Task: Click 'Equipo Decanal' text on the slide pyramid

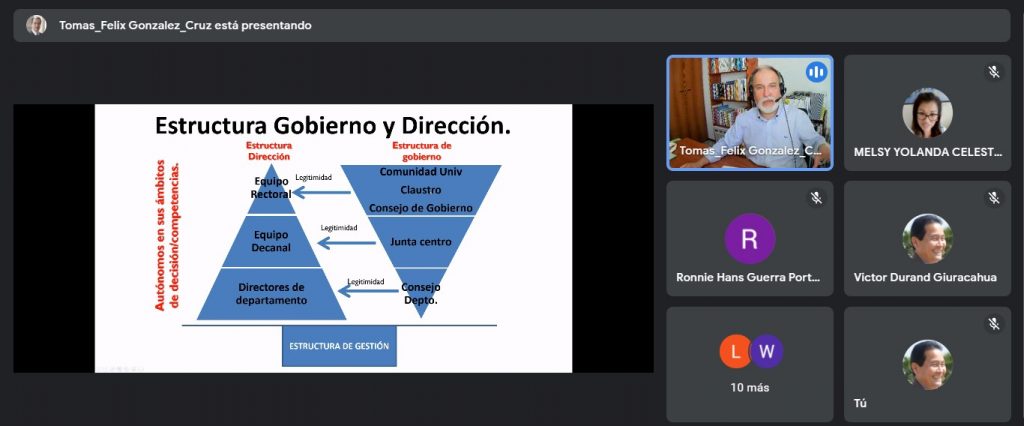Action: [272, 241]
